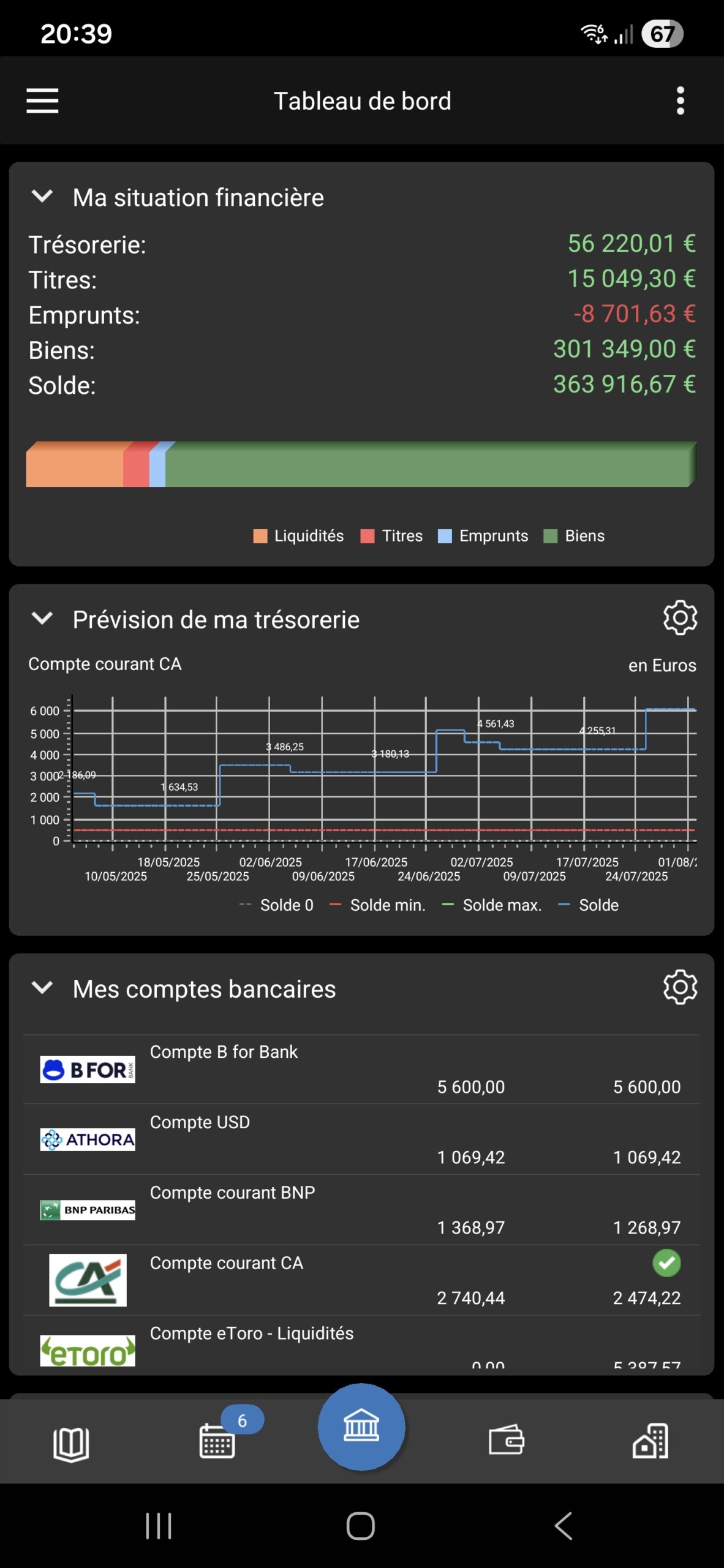Tap Android home navigation button
Screen dimensions: 724x1568
coord(361,1526)
